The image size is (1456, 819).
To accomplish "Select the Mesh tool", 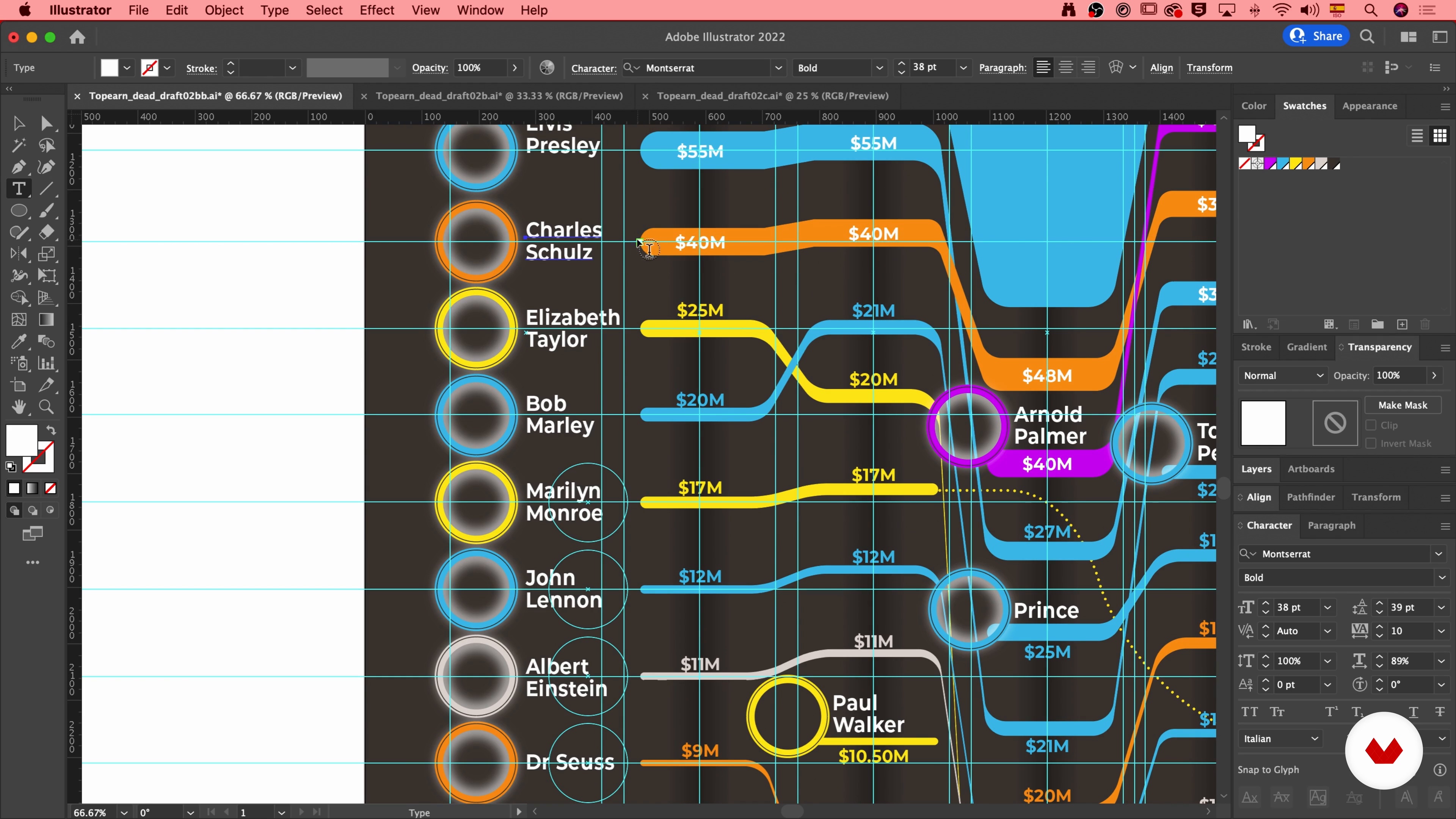I will click(x=19, y=319).
